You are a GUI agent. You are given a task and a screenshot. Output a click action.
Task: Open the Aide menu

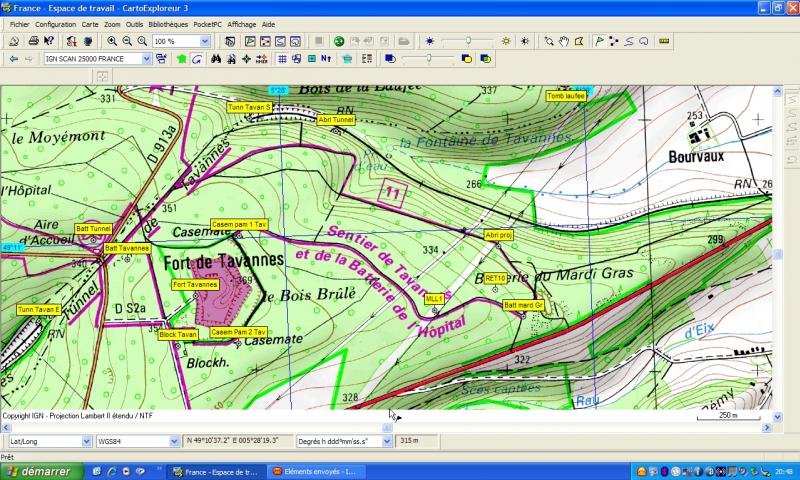(268, 24)
